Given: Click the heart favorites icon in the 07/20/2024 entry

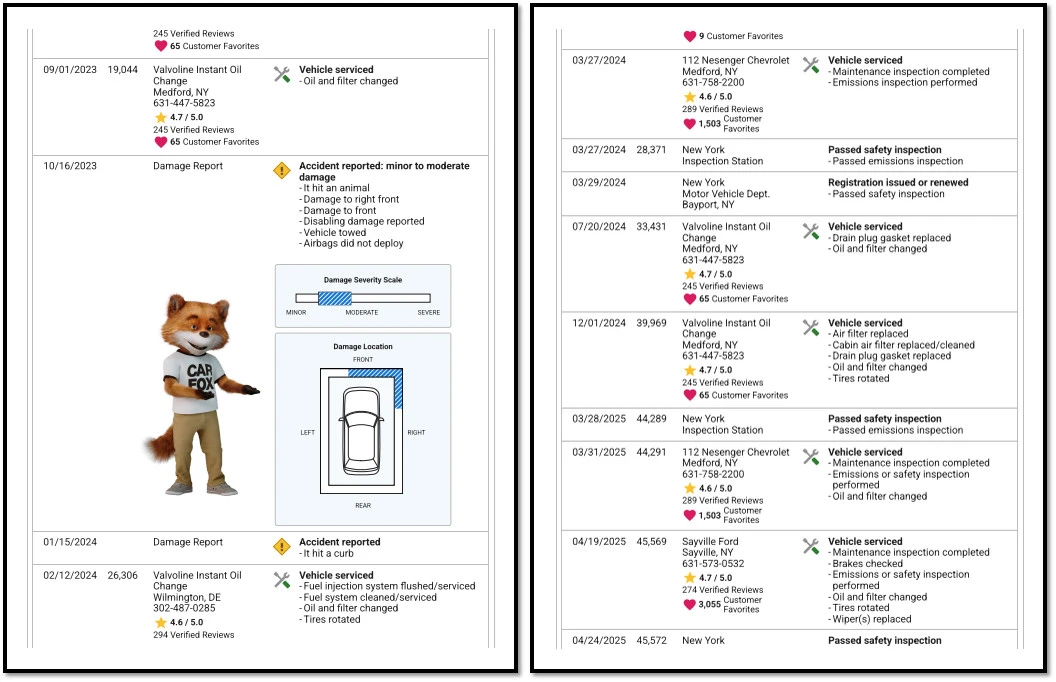Looking at the screenshot, I should click(x=690, y=299).
